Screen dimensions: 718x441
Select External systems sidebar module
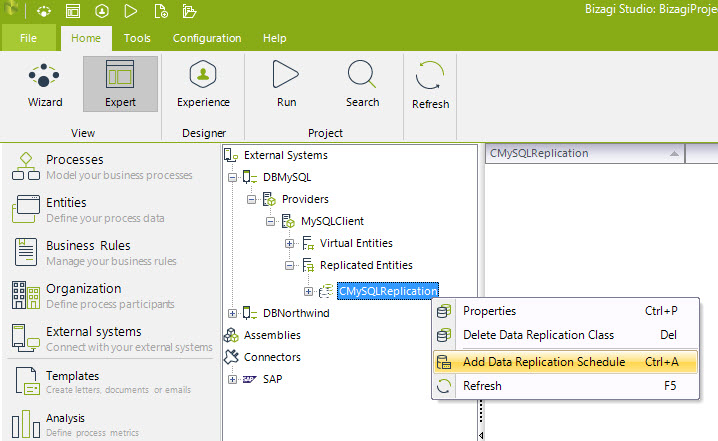pyautogui.click(x=112, y=338)
